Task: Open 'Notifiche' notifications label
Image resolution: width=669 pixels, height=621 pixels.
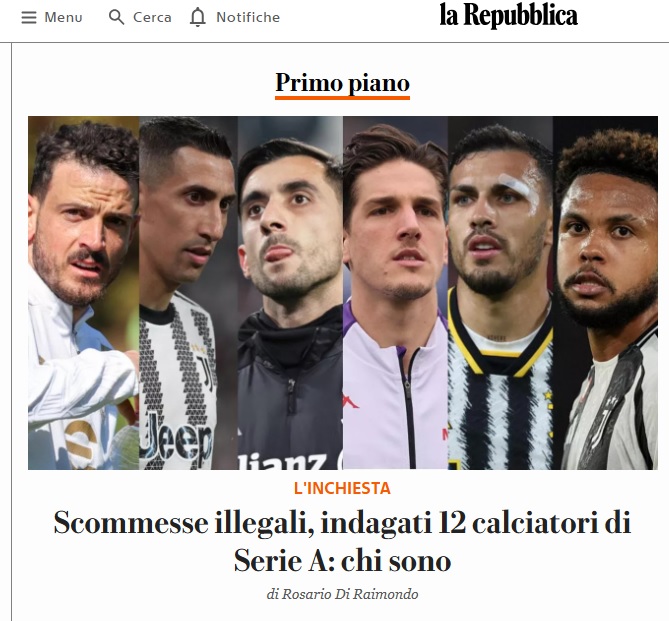Action: pyautogui.click(x=248, y=17)
